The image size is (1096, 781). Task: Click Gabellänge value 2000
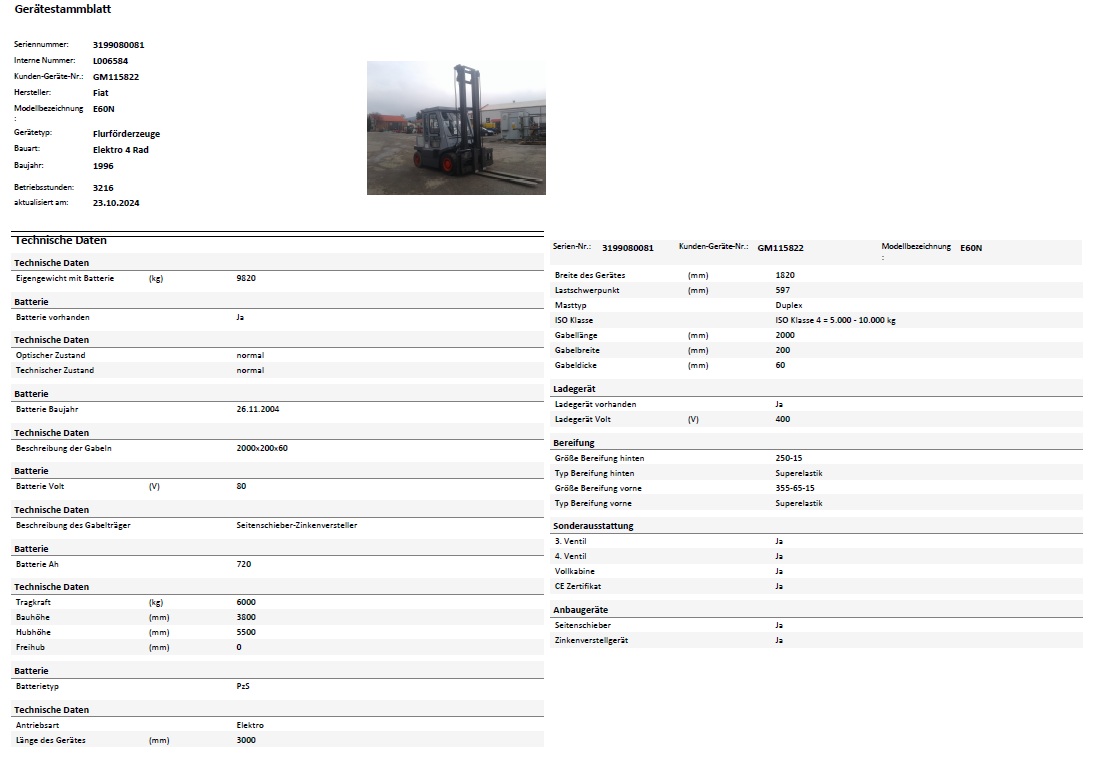(x=785, y=335)
